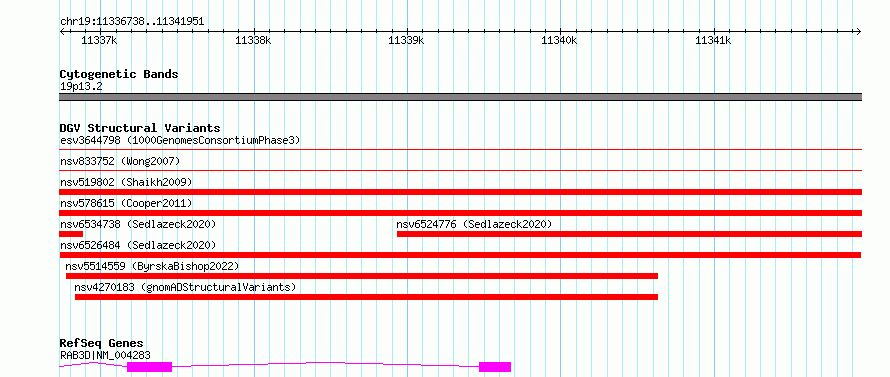Open variant nsv578615 (Cooper2011) label
This screenshot has width=890, height=377.
pyautogui.click(x=126, y=203)
